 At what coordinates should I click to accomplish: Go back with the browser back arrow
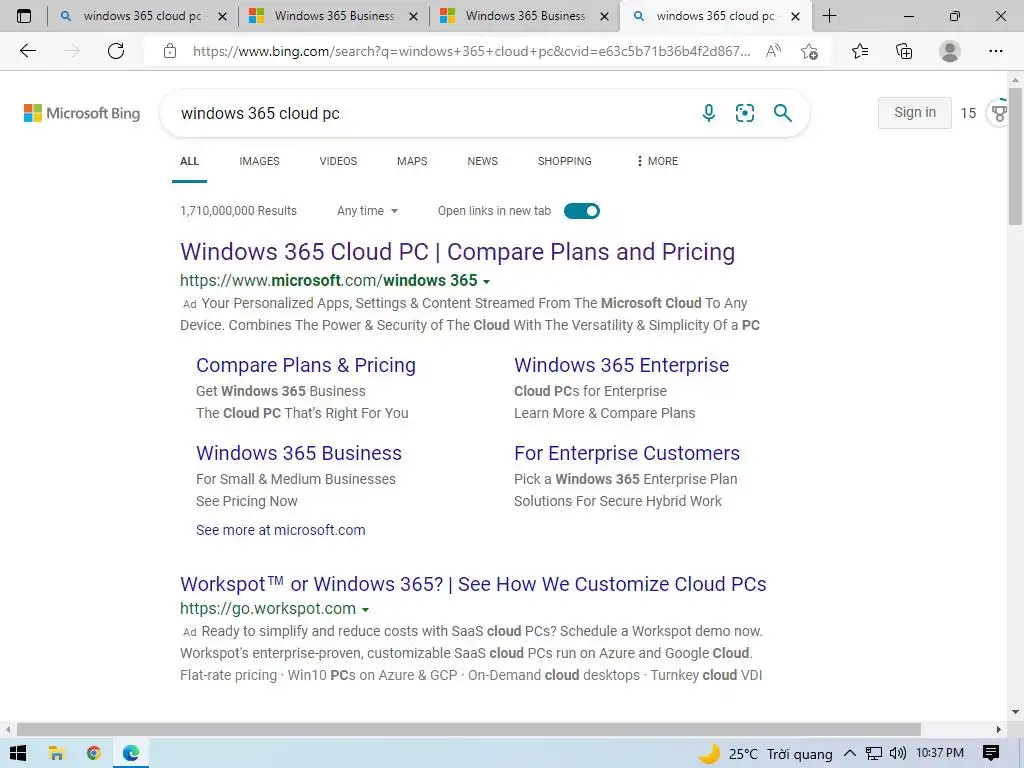[x=27, y=51]
